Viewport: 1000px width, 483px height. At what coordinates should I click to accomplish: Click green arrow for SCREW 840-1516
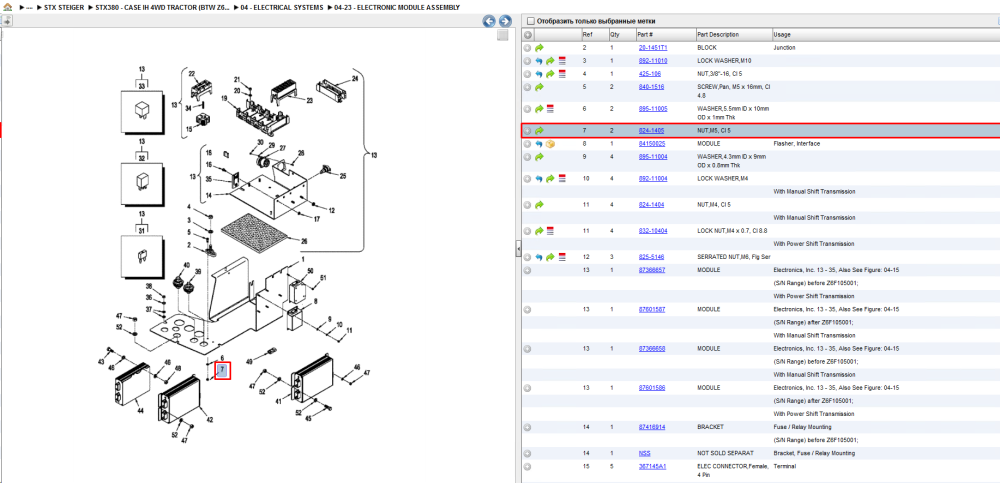(x=539, y=87)
